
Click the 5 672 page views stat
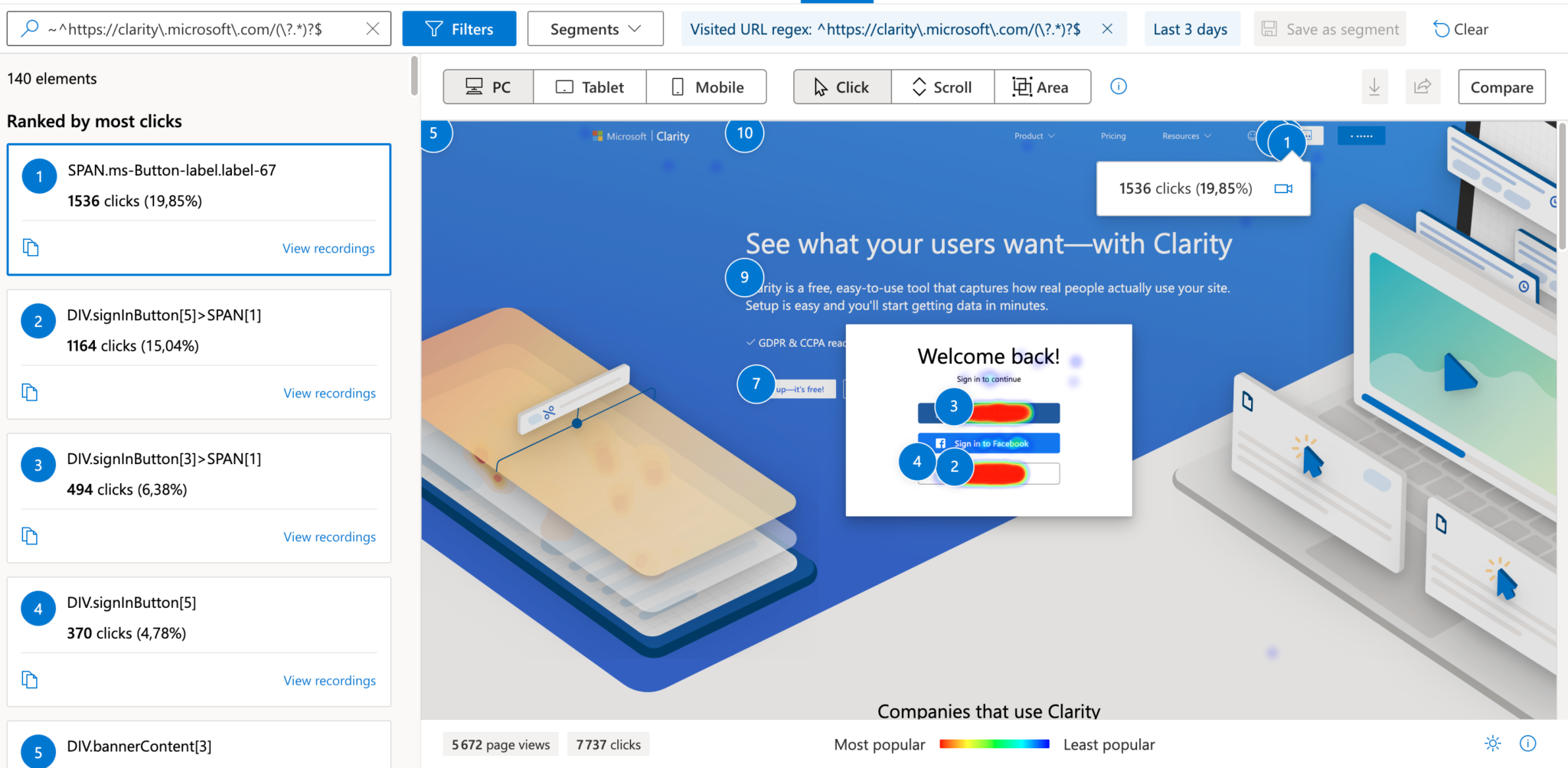click(x=501, y=744)
